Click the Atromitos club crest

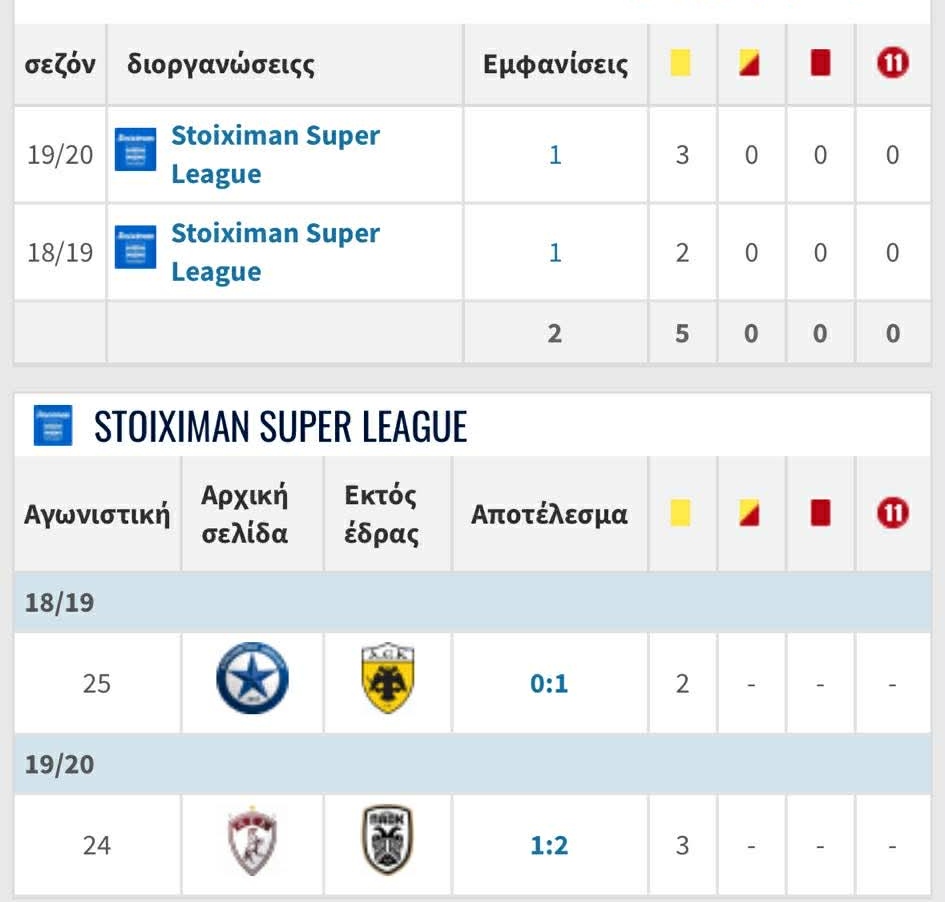point(252,678)
